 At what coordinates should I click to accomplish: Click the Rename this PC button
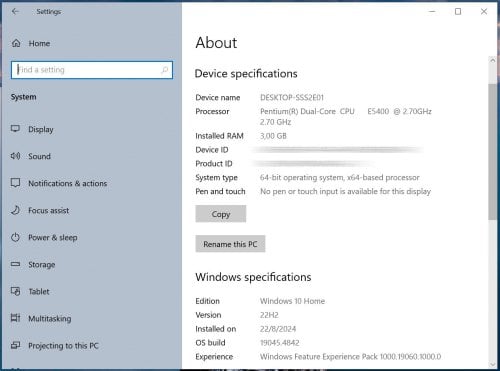click(230, 244)
